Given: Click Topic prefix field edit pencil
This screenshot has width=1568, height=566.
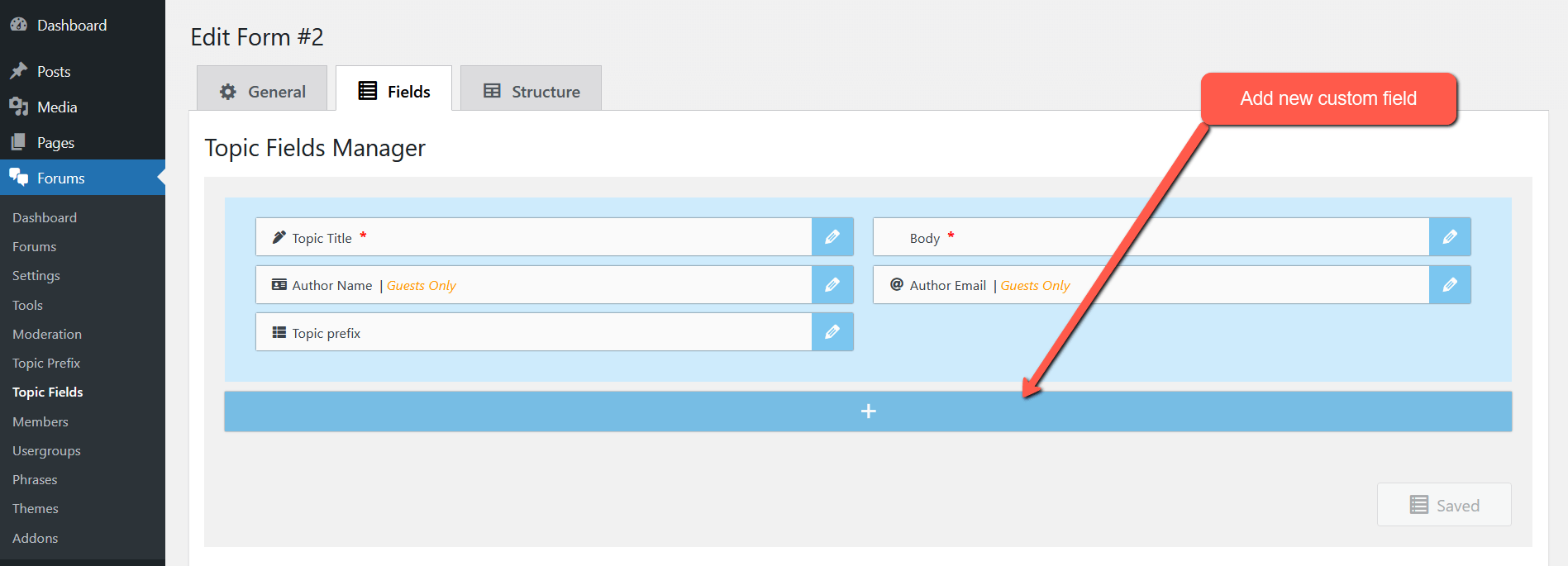Looking at the screenshot, I should click(x=832, y=332).
